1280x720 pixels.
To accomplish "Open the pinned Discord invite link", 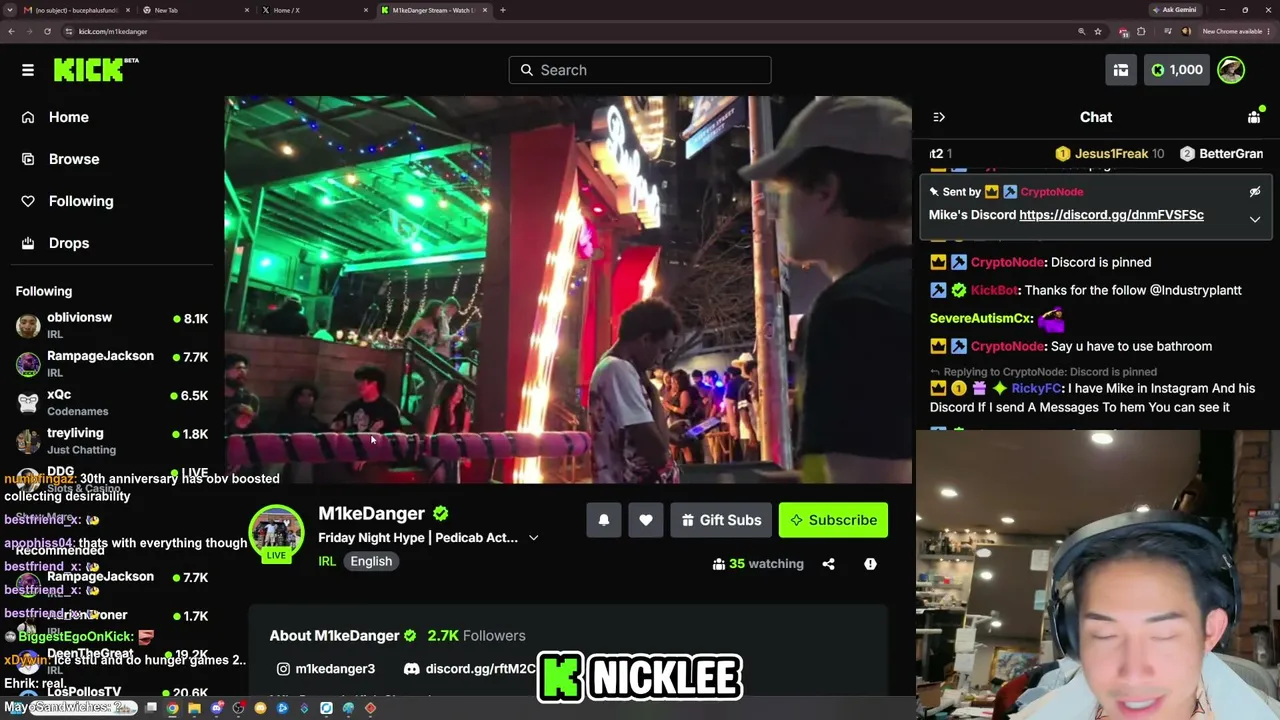I will (1111, 215).
